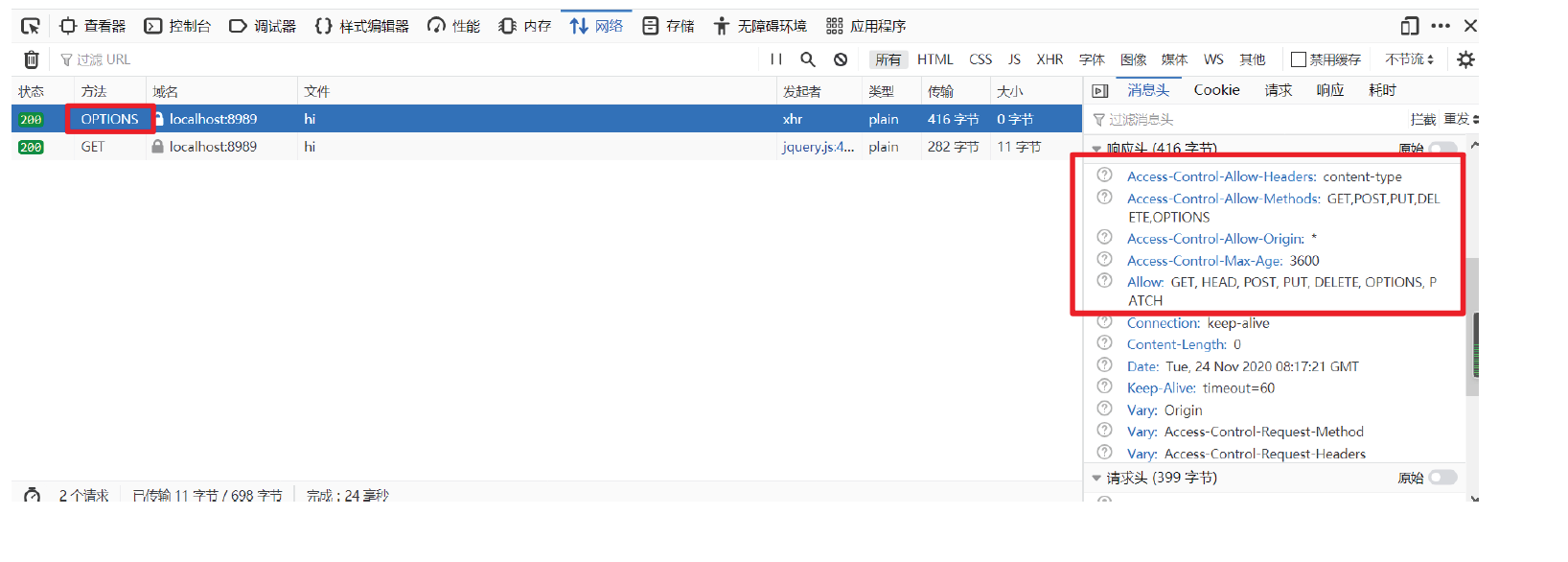The height and width of the screenshot is (562, 1568).
Task: Click the headers panel vertical scrollbar
Action: pos(1473,327)
